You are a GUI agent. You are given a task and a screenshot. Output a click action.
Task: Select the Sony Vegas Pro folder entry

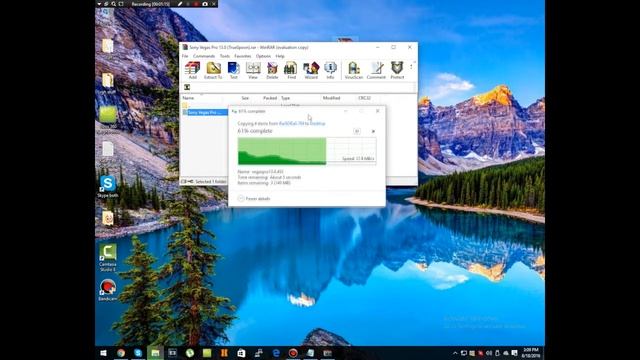click(204, 112)
